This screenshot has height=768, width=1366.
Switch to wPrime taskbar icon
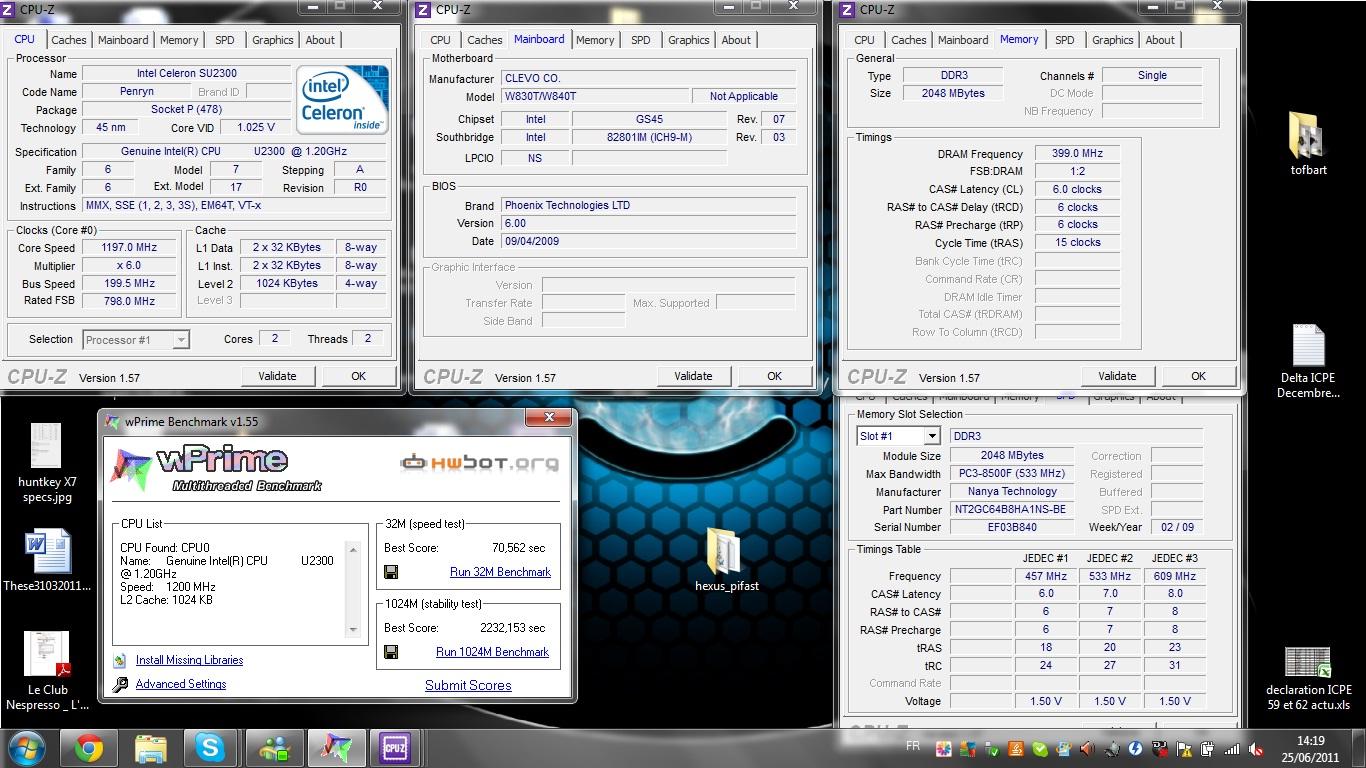pos(335,748)
